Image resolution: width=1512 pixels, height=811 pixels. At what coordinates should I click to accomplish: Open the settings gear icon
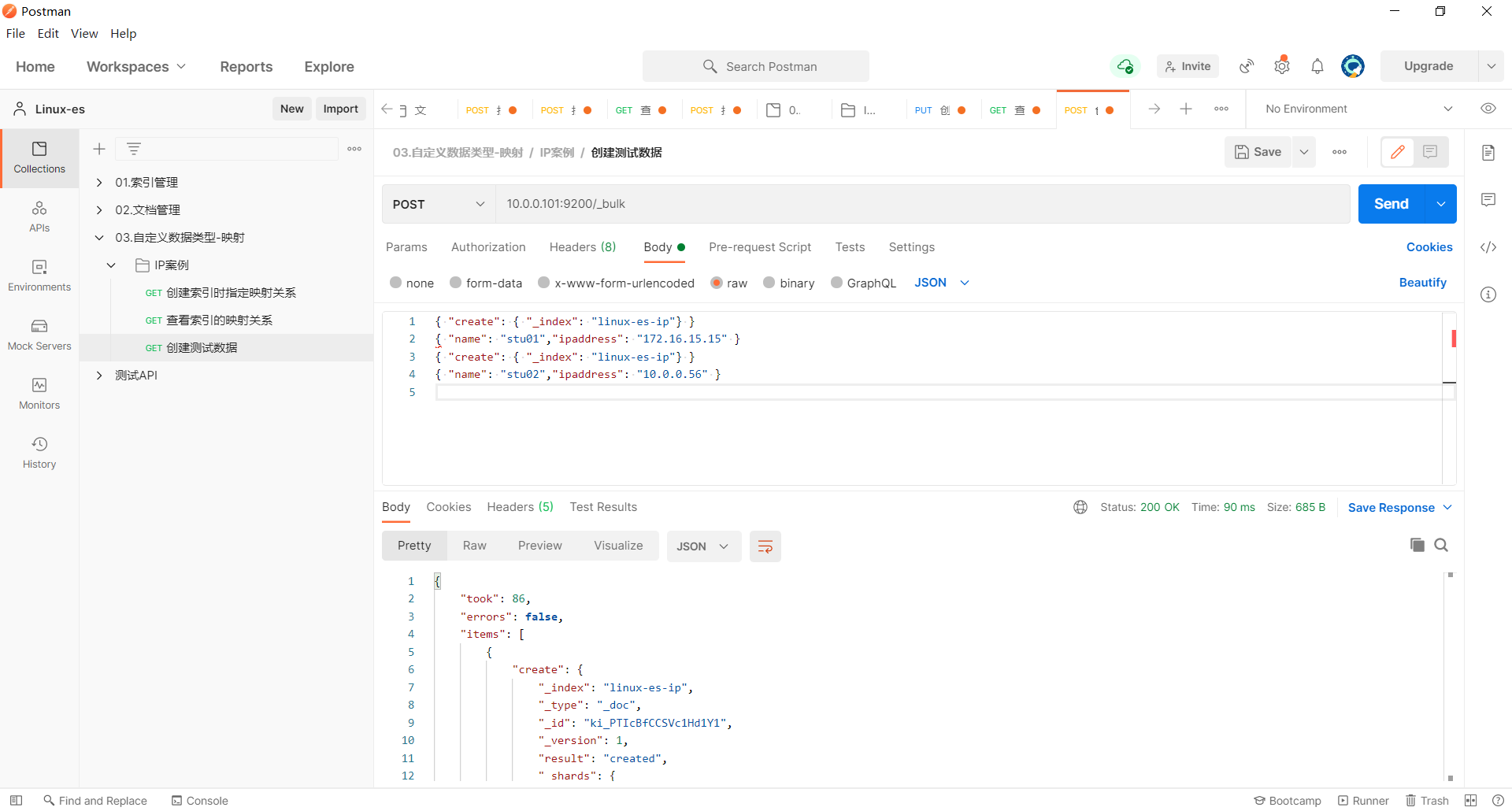(x=1282, y=67)
